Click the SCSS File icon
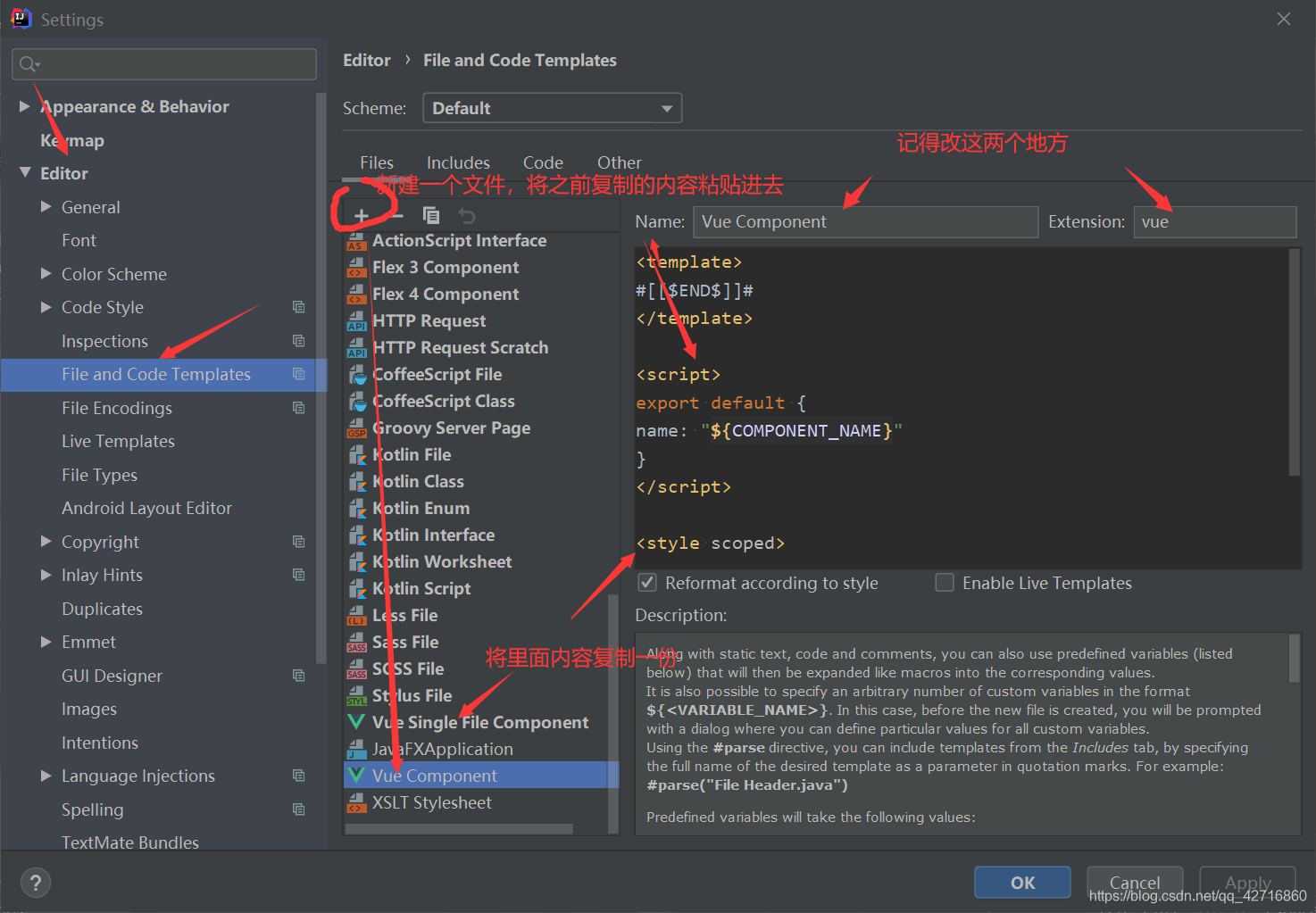 [356, 669]
